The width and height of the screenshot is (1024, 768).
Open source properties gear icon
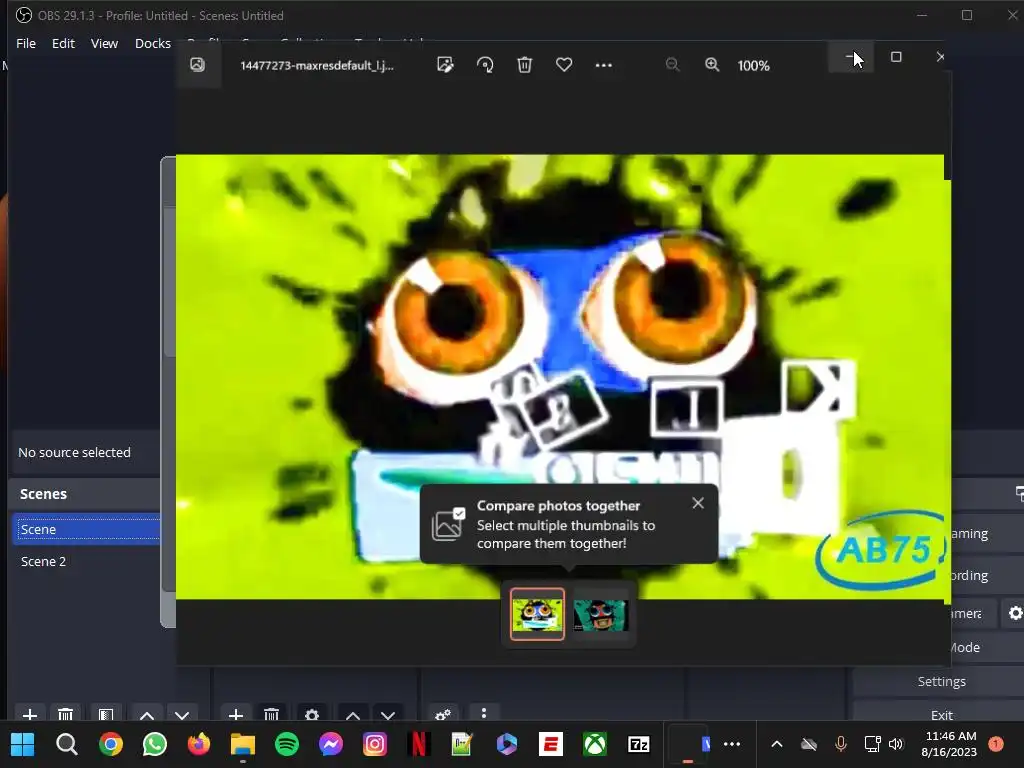312,714
